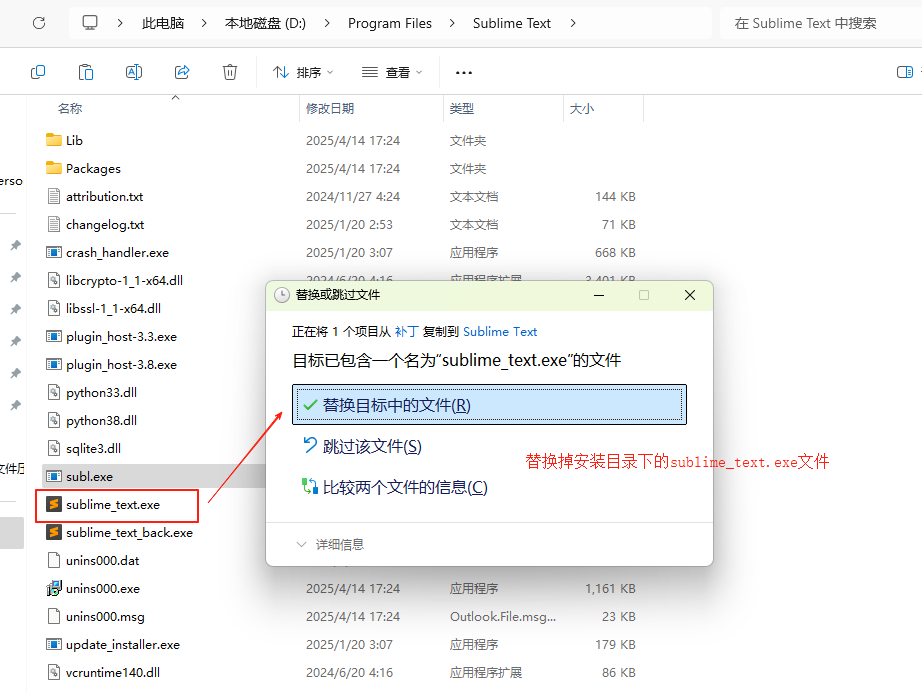The width and height of the screenshot is (922, 693).
Task: Click the computer monitor icon in breadcrumb
Action: [89, 23]
